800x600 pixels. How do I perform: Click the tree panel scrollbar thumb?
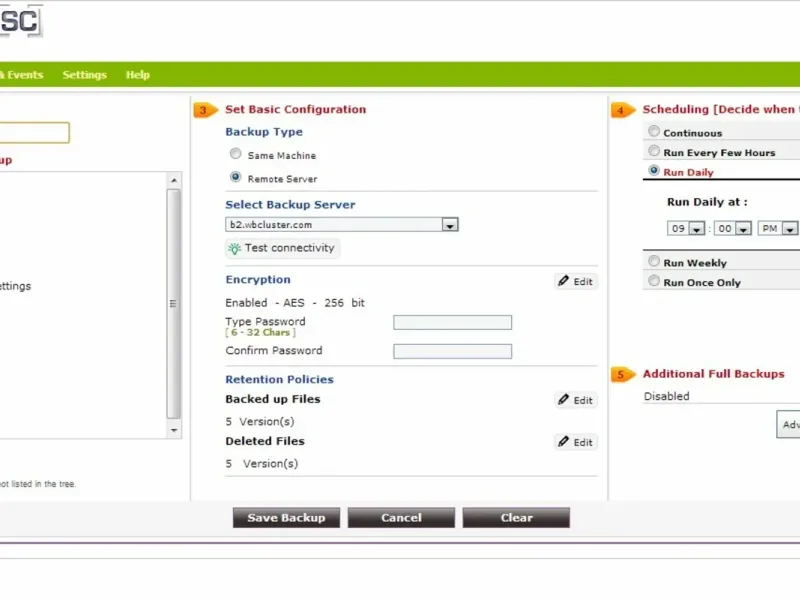[x=173, y=304]
